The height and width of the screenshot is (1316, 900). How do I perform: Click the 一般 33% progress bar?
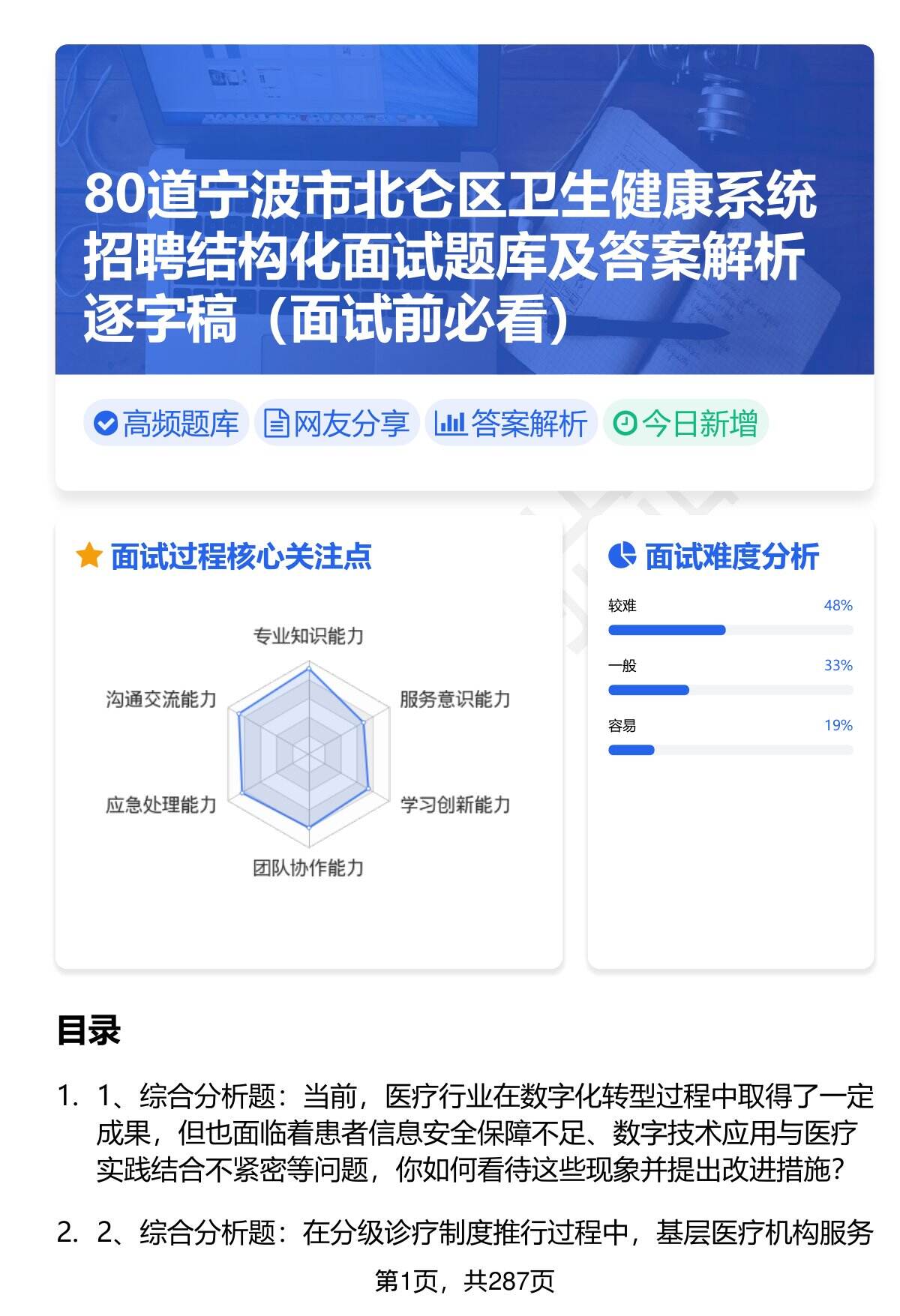click(x=730, y=690)
